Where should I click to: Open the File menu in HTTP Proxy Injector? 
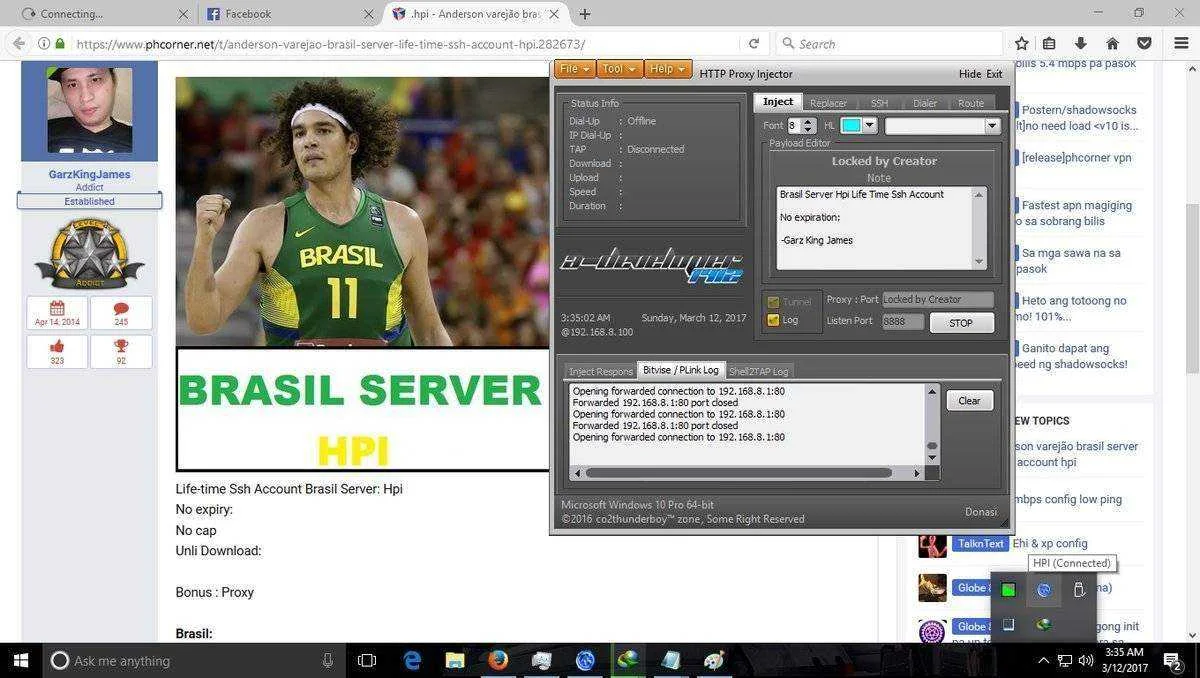tap(575, 69)
